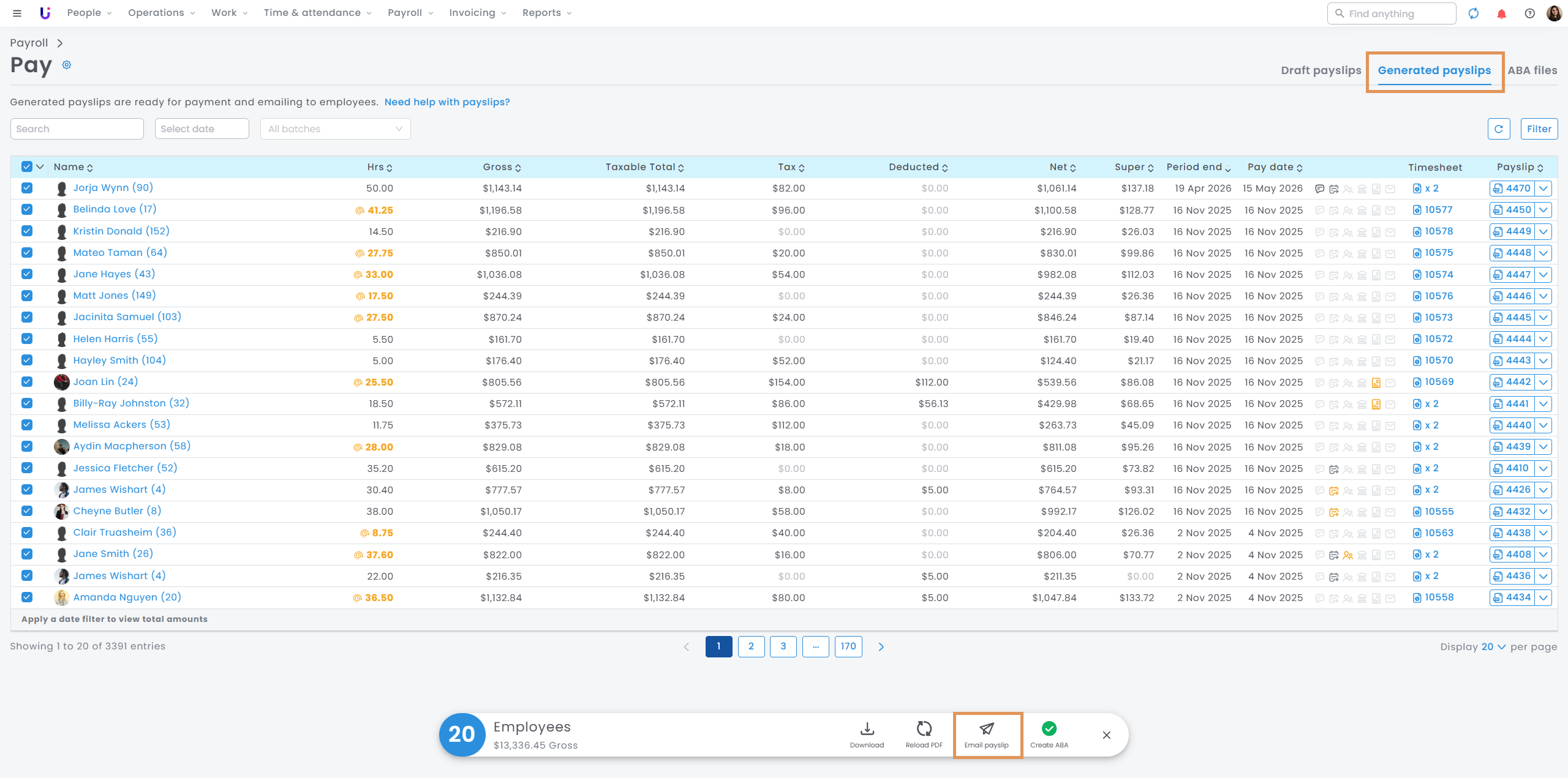Click the Pay settings gear icon
Viewport: 1568px width, 778px height.
[x=67, y=65]
